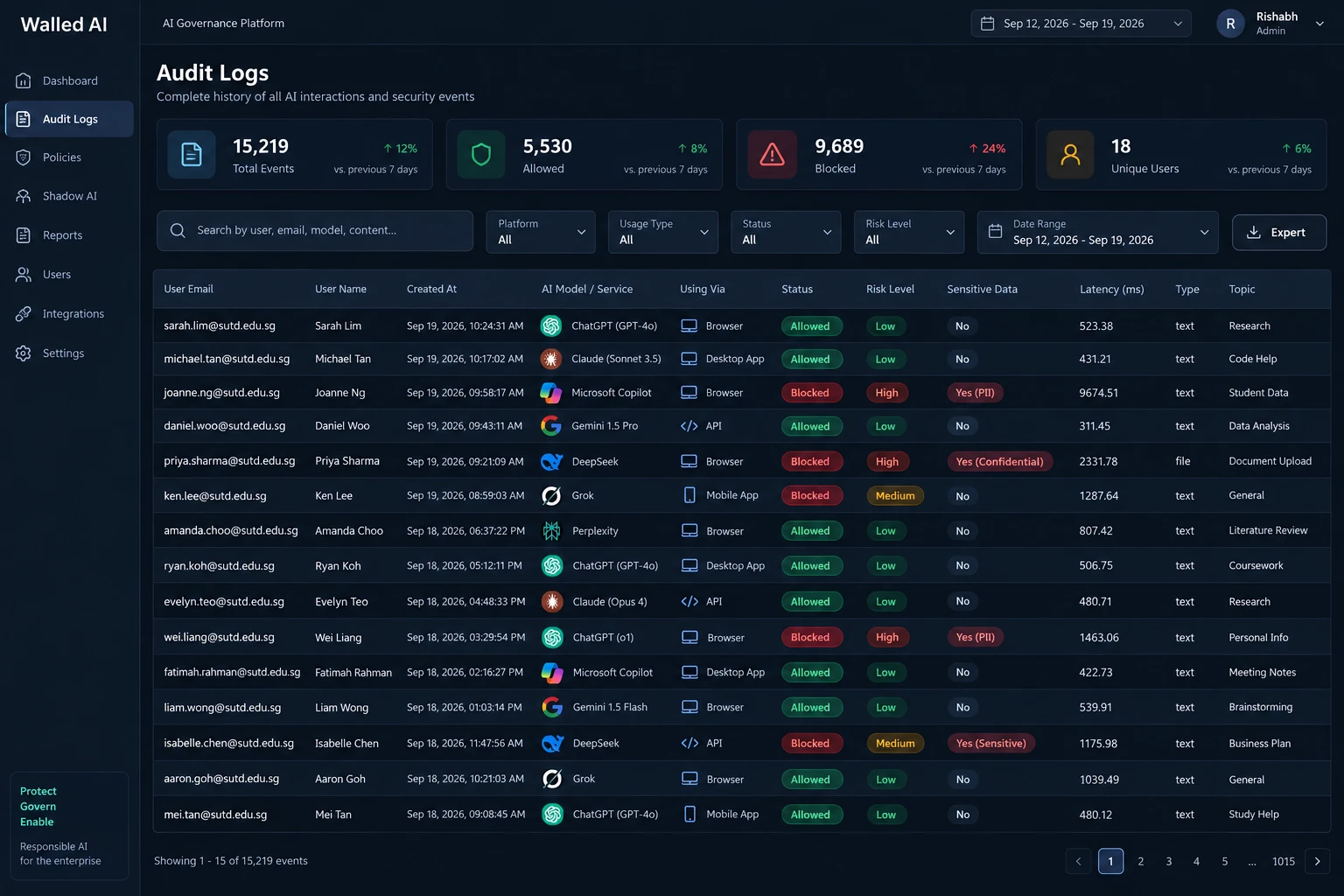Open the Status filter dropdown
This screenshot has width=1344, height=896.
(786, 232)
